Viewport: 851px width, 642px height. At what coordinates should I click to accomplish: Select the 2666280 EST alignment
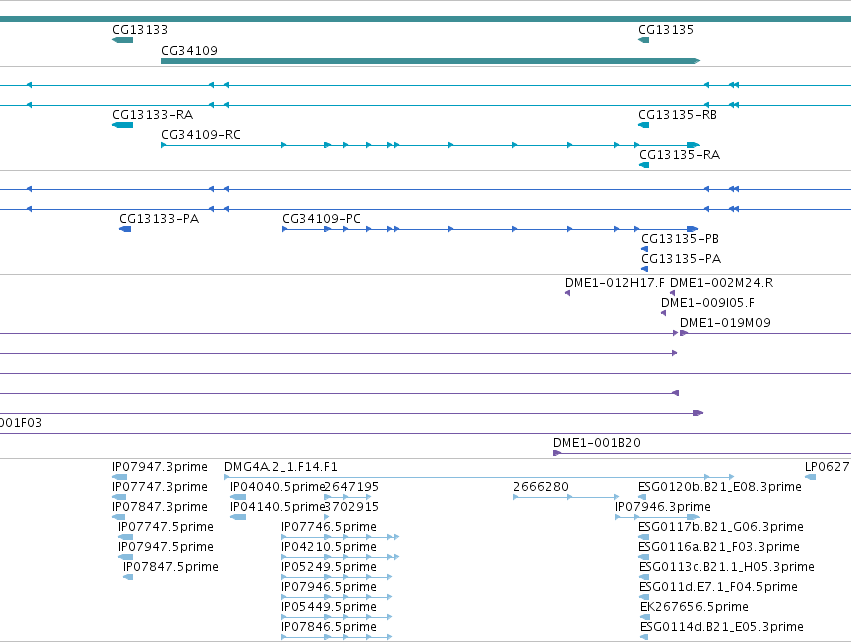pos(566,497)
